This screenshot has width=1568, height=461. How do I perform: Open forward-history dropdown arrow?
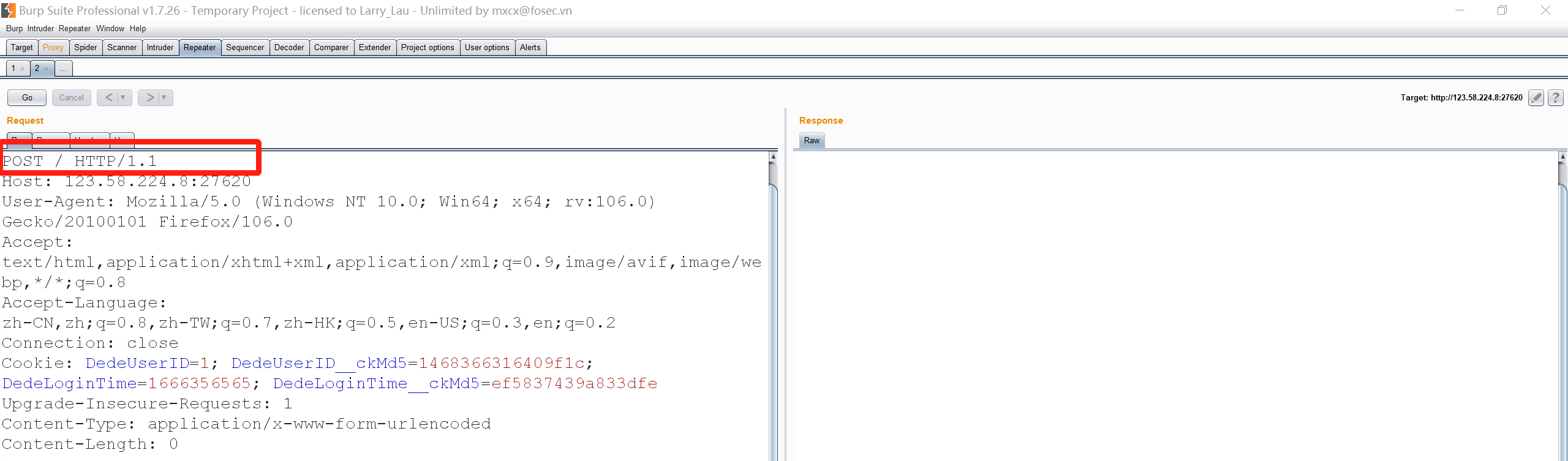[164, 97]
